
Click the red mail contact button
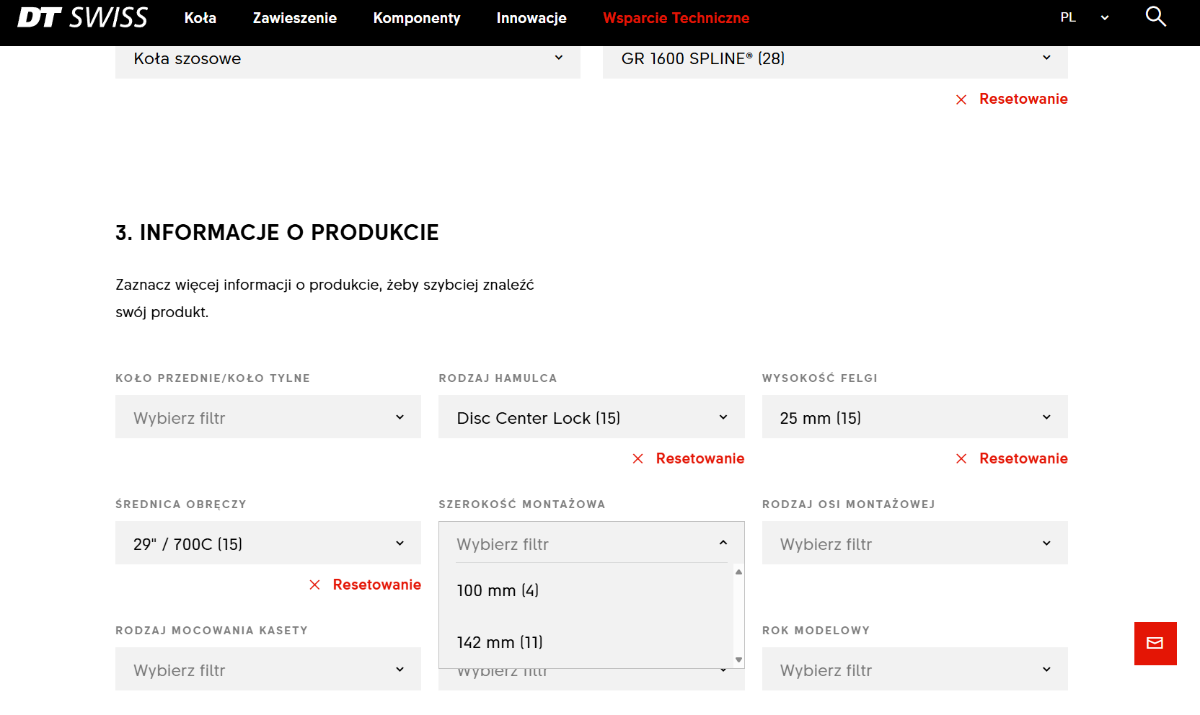pos(1155,643)
